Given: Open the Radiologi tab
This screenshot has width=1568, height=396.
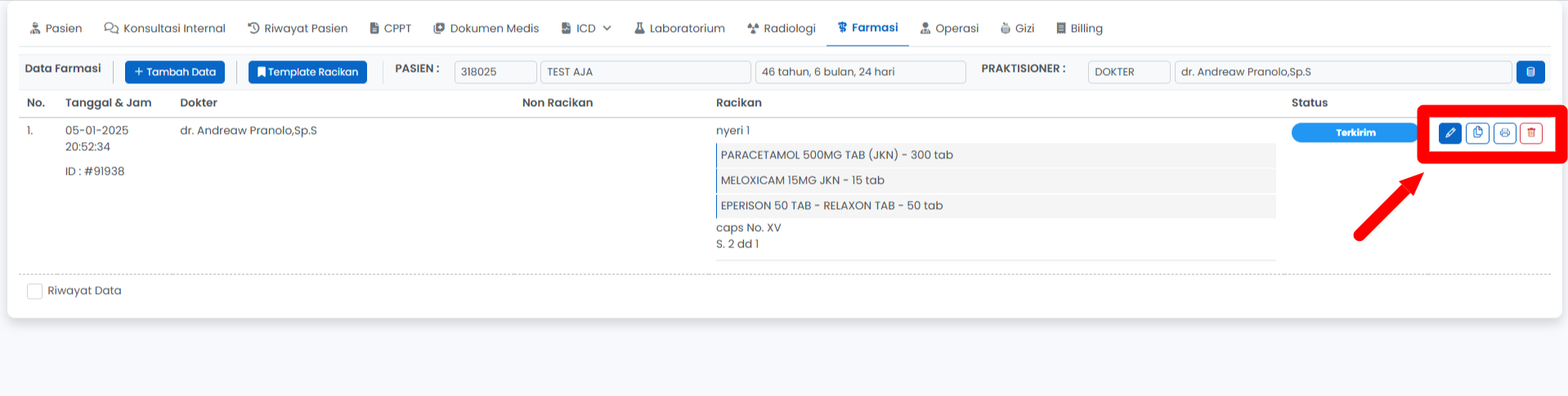Looking at the screenshot, I should [x=781, y=29].
